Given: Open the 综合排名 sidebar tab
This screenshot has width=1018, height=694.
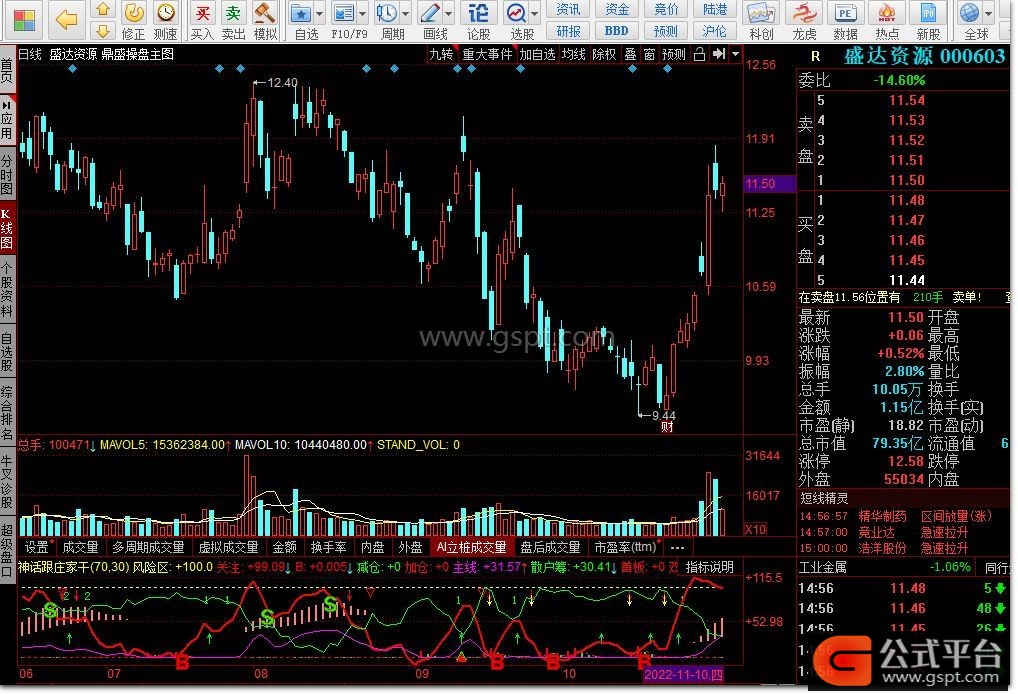Looking at the screenshot, I should (7, 413).
